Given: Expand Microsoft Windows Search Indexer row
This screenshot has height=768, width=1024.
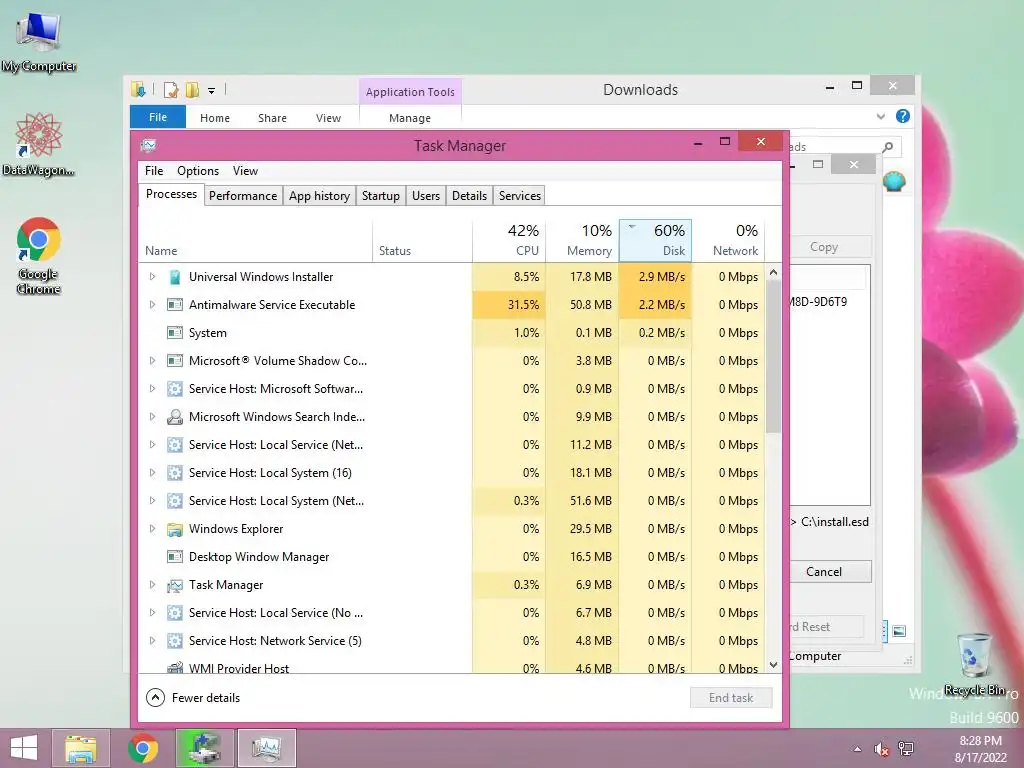Looking at the screenshot, I should coord(152,417).
